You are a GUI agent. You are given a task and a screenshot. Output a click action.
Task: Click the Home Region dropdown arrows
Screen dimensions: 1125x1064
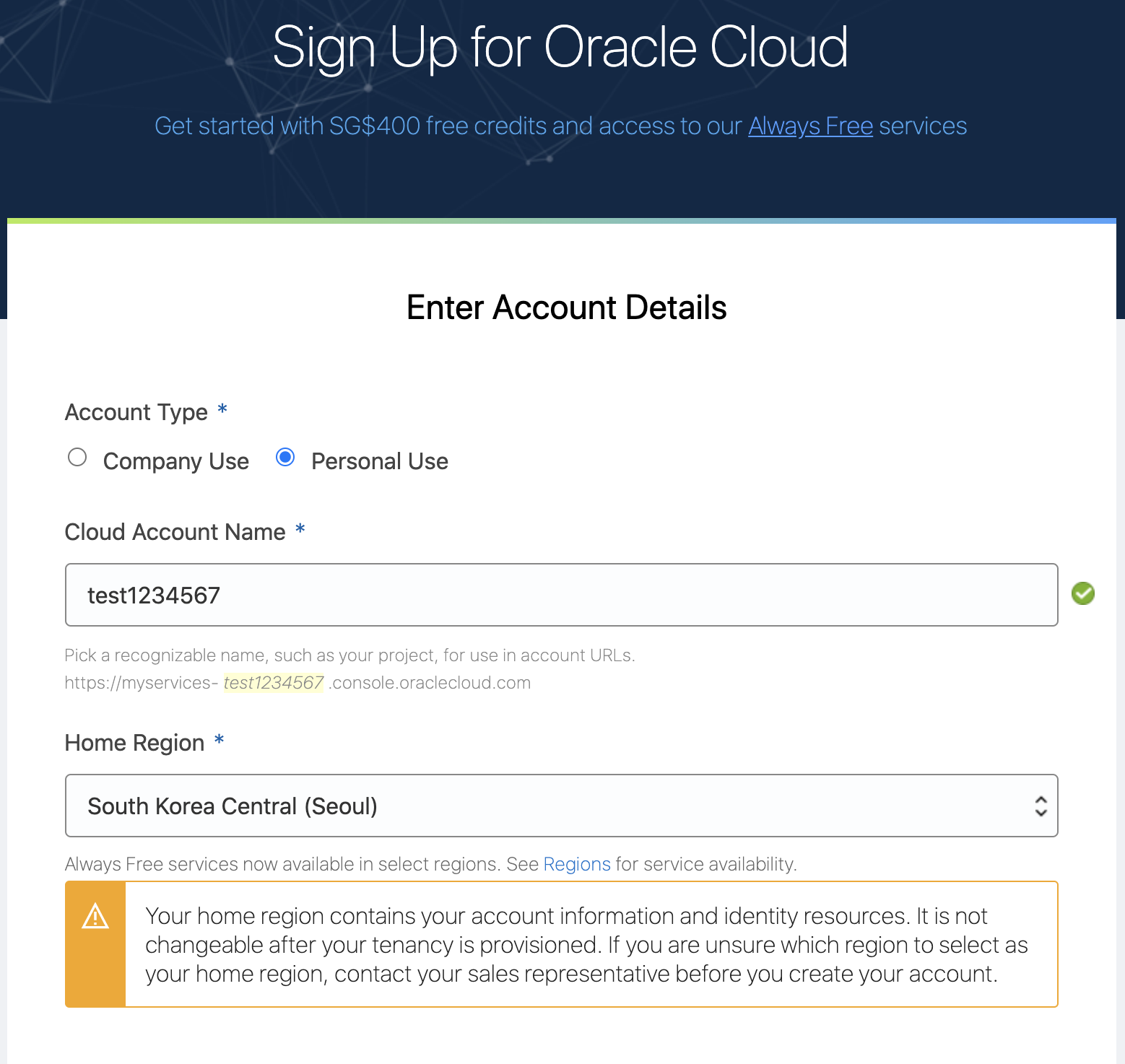(1041, 806)
